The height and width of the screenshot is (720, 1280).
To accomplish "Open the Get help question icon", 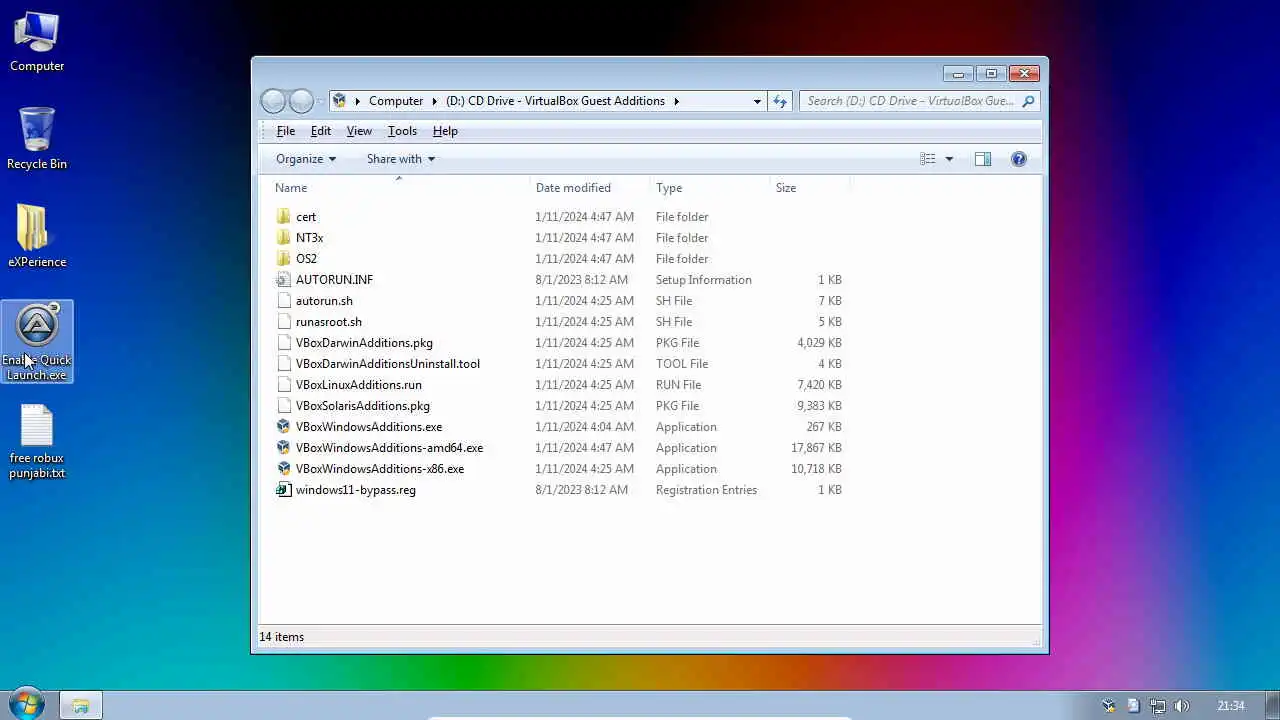I will 1019,159.
